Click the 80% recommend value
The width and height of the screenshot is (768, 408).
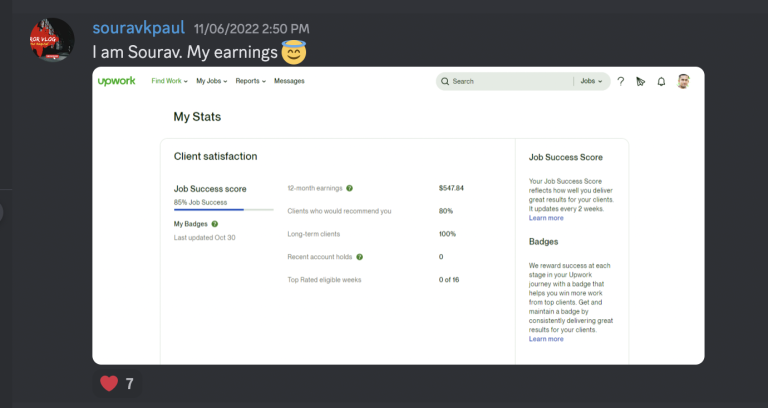[x=446, y=211]
